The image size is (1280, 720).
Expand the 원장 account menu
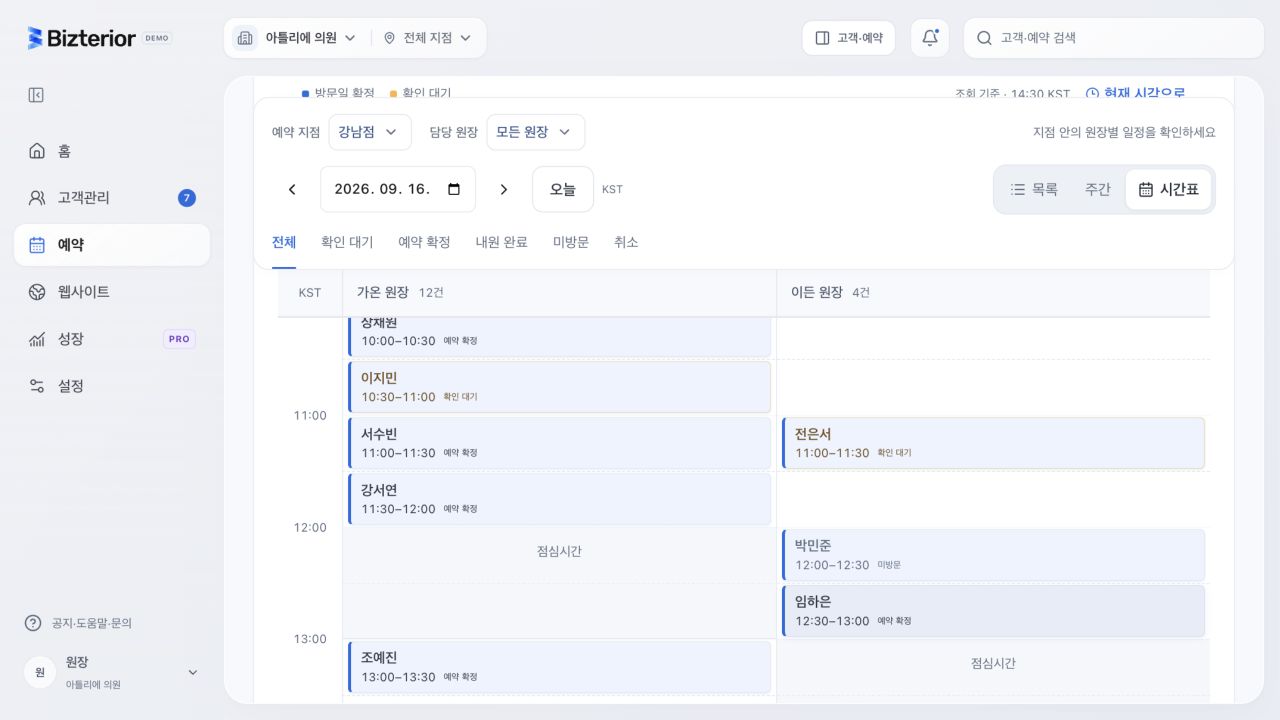tap(112, 672)
